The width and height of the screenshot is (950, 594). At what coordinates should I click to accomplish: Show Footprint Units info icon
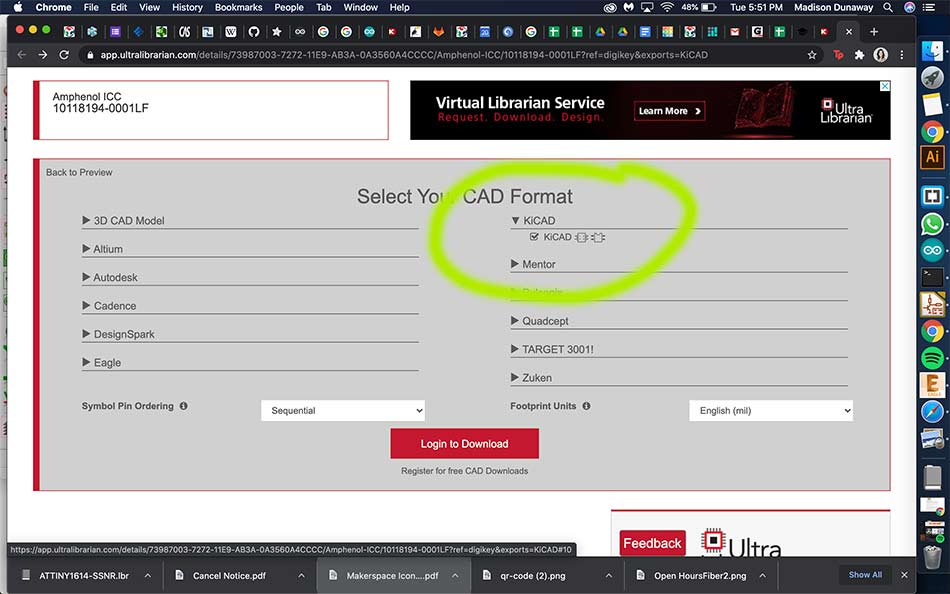click(586, 406)
